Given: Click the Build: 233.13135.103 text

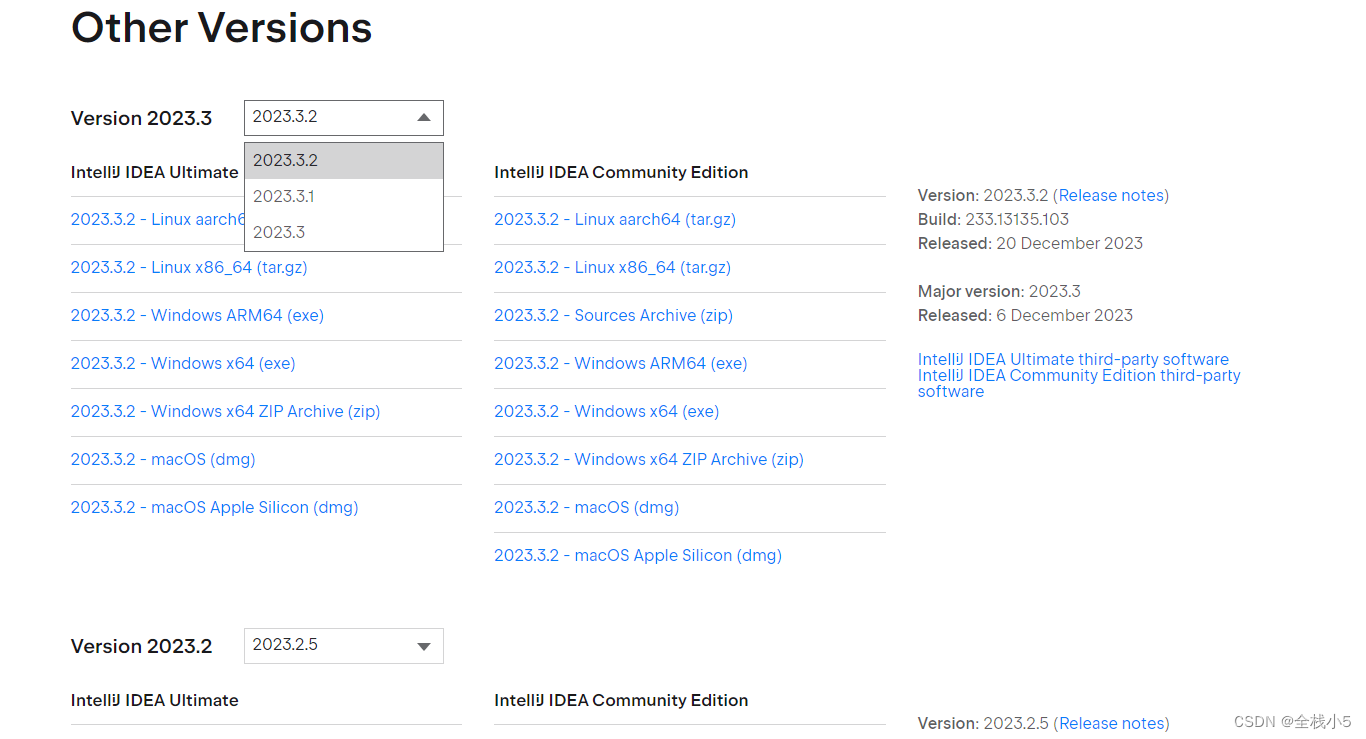Looking at the screenshot, I should click(993, 220).
